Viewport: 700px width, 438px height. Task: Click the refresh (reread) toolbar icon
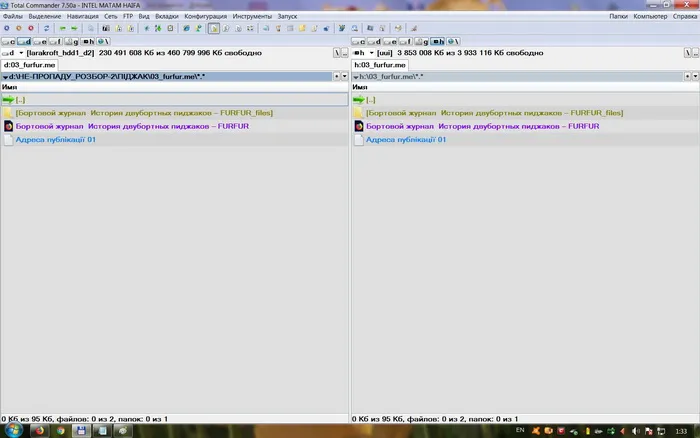point(46,28)
